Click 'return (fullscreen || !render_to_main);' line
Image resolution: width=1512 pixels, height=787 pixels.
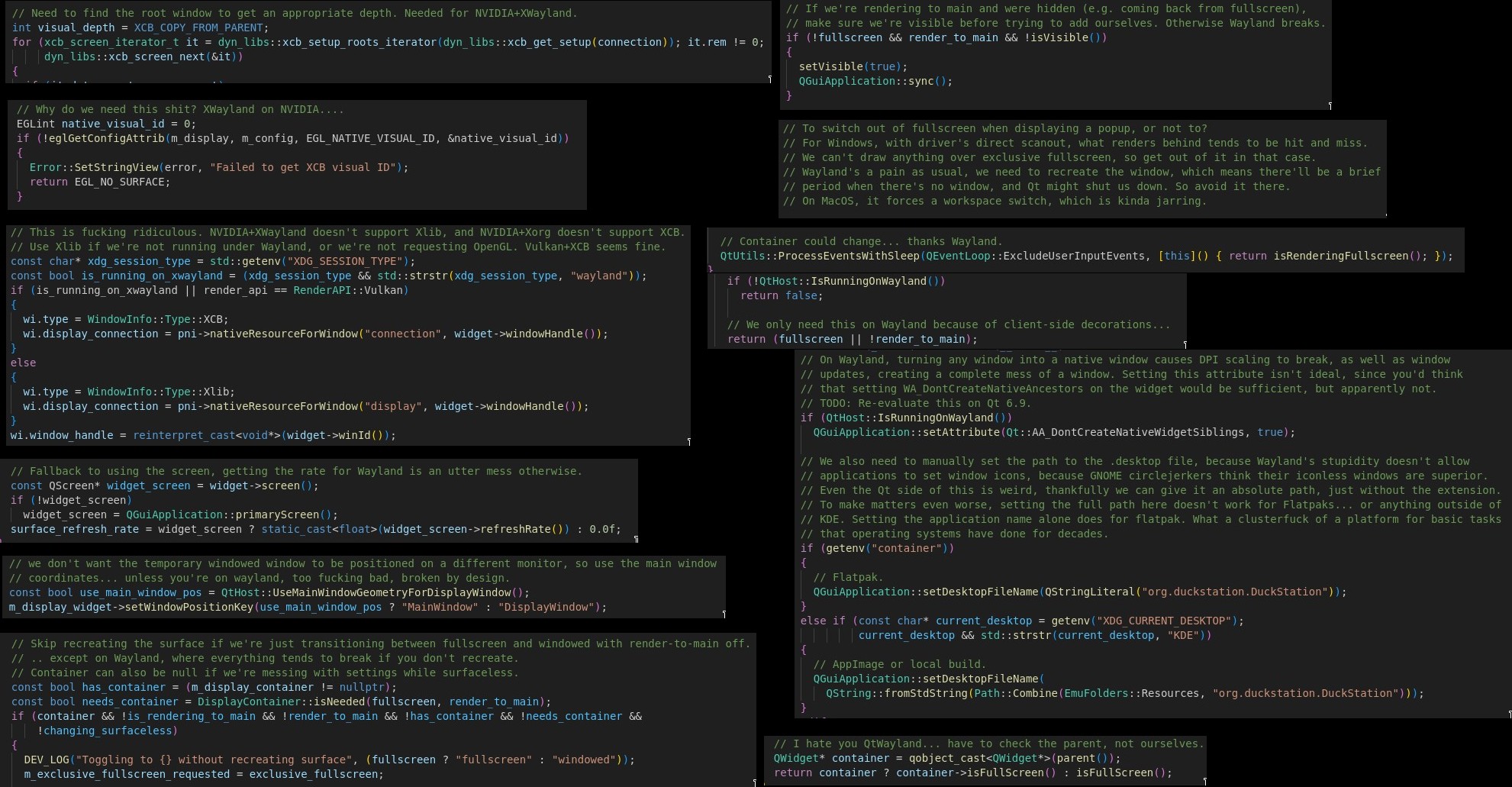[852, 339]
